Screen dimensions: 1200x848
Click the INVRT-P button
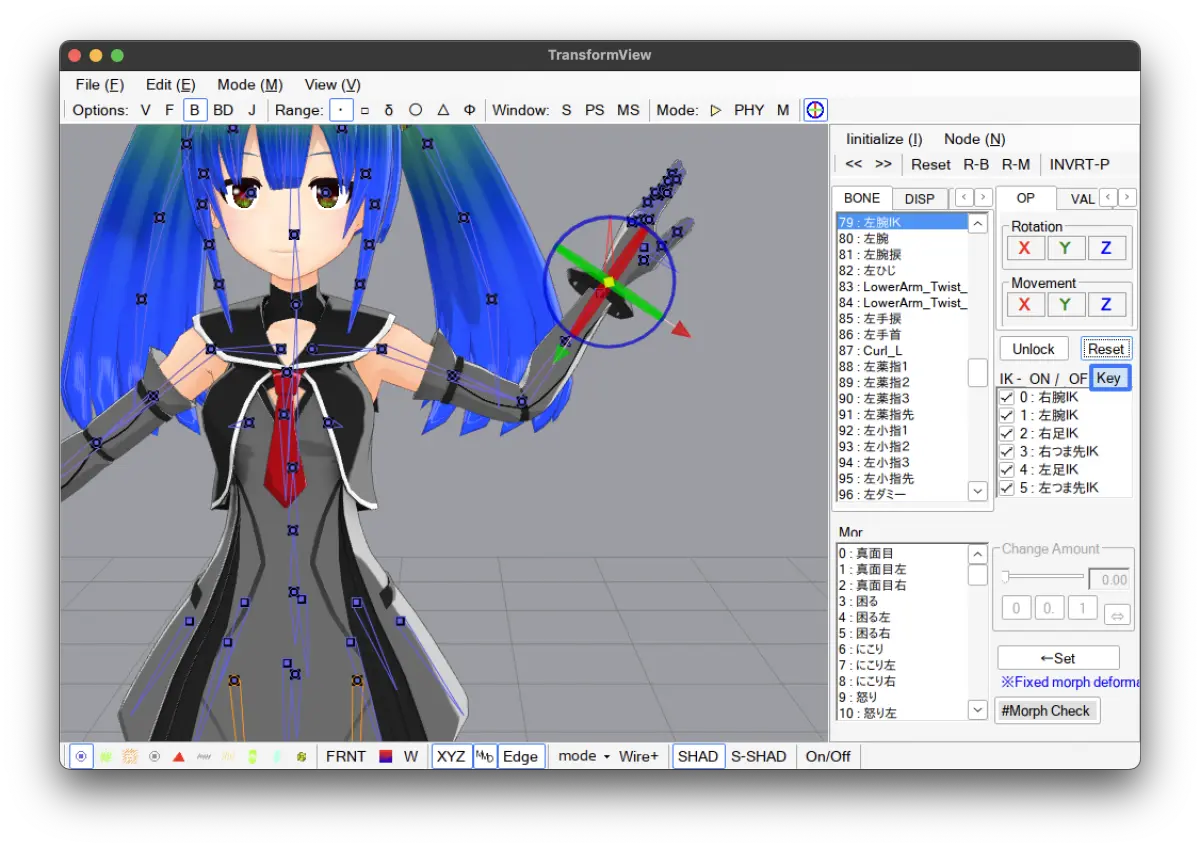1079,164
